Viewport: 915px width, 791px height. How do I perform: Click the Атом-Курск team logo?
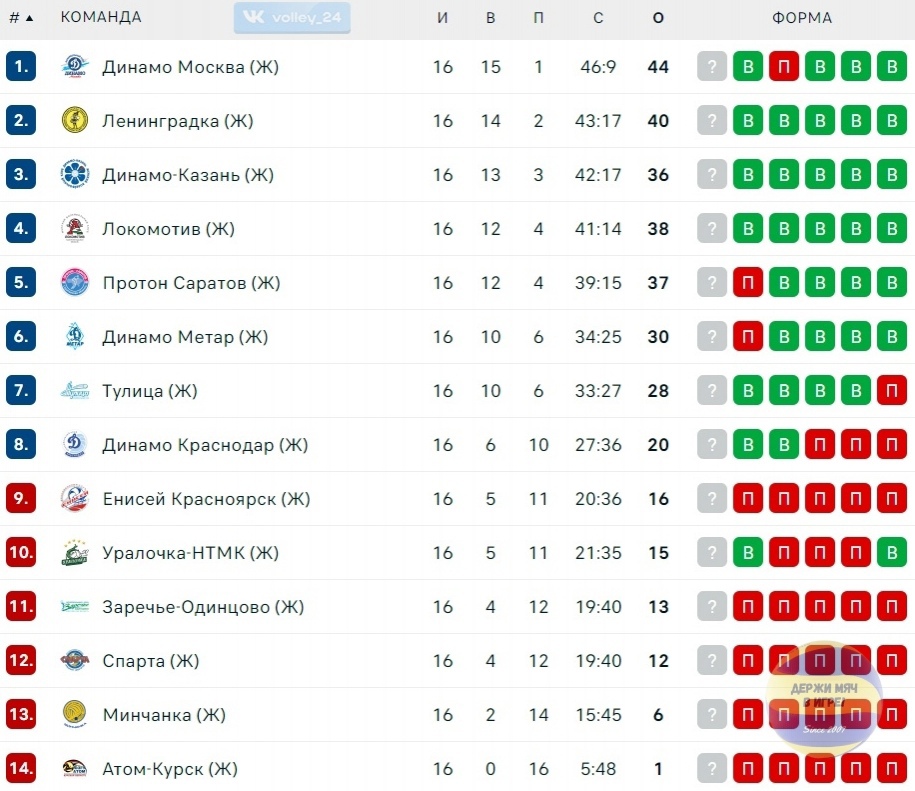pyautogui.click(x=75, y=768)
